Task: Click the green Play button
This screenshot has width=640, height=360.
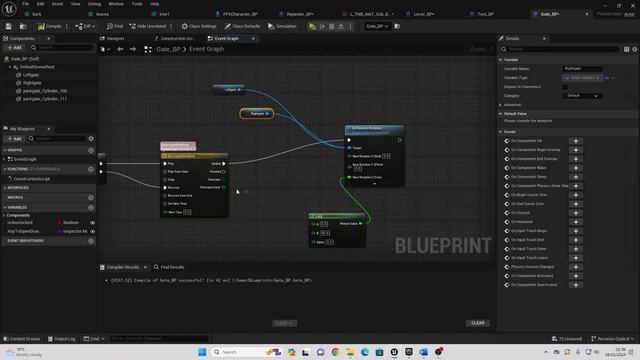Action: [x=312, y=26]
